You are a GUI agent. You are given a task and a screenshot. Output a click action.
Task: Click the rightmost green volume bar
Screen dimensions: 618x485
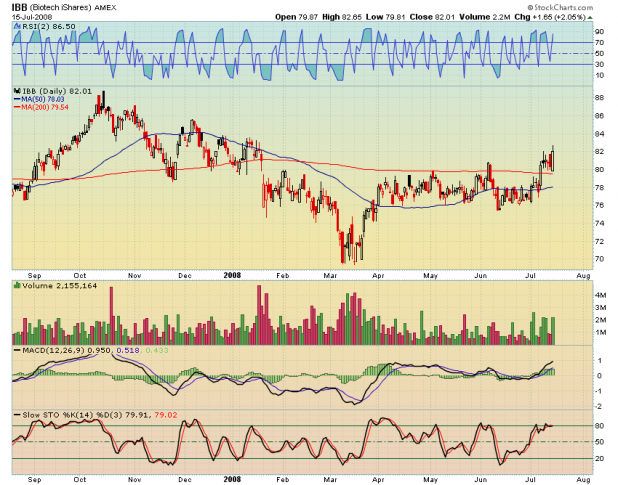pos(553,331)
